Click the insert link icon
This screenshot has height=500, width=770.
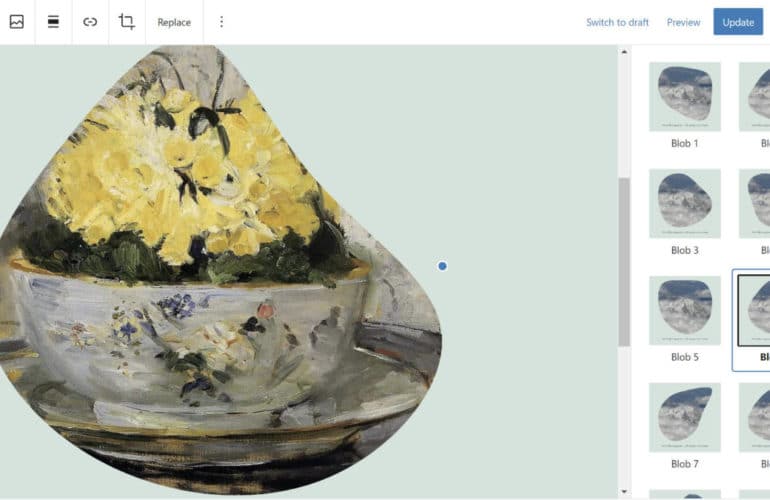tap(90, 22)
